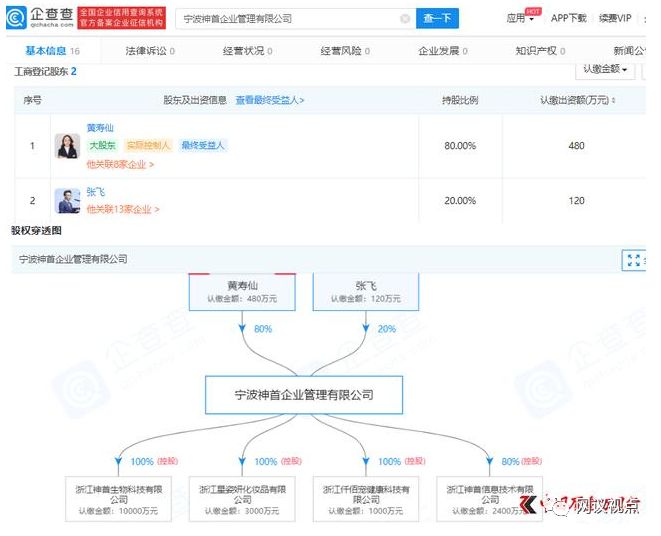Expand 他关联13家企业 for 张飞
Screen dimensions: 661x536
click(x=122, y=210)
